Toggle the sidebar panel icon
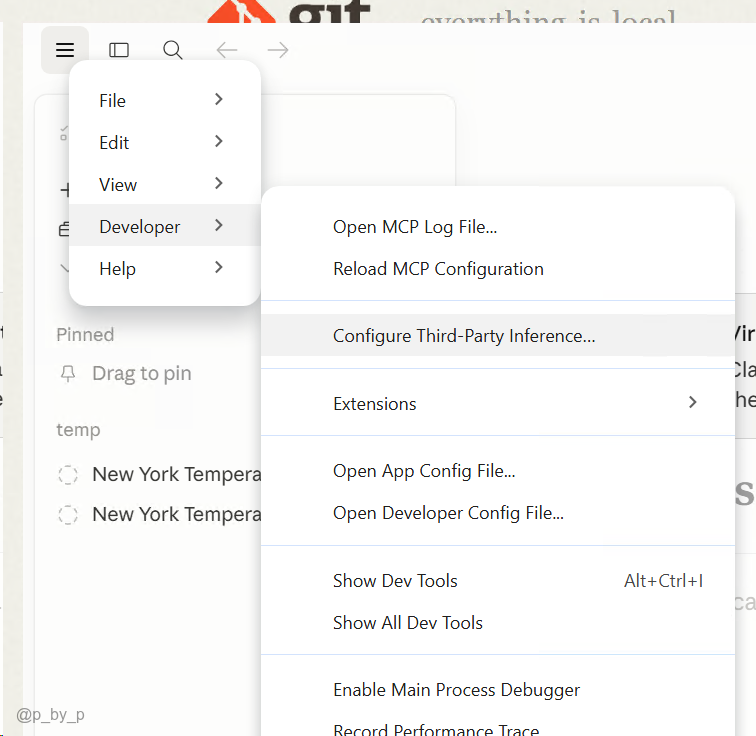 [119, 50]
